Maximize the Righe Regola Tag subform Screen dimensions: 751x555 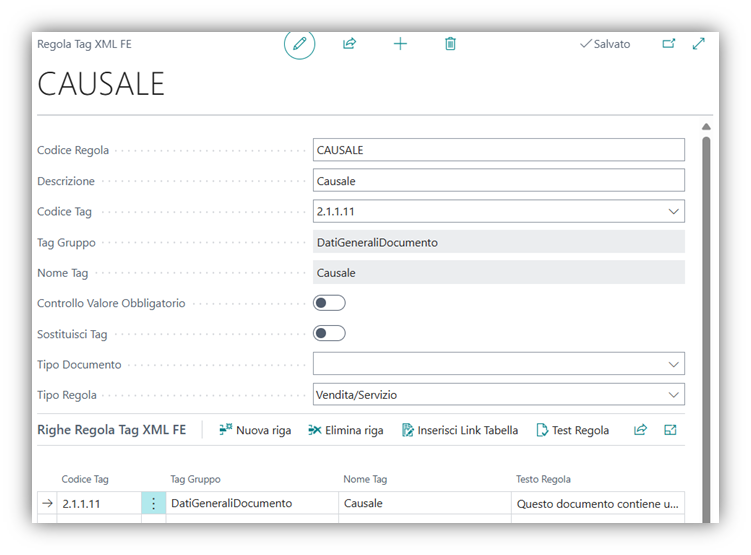click(x=670, y=430)
